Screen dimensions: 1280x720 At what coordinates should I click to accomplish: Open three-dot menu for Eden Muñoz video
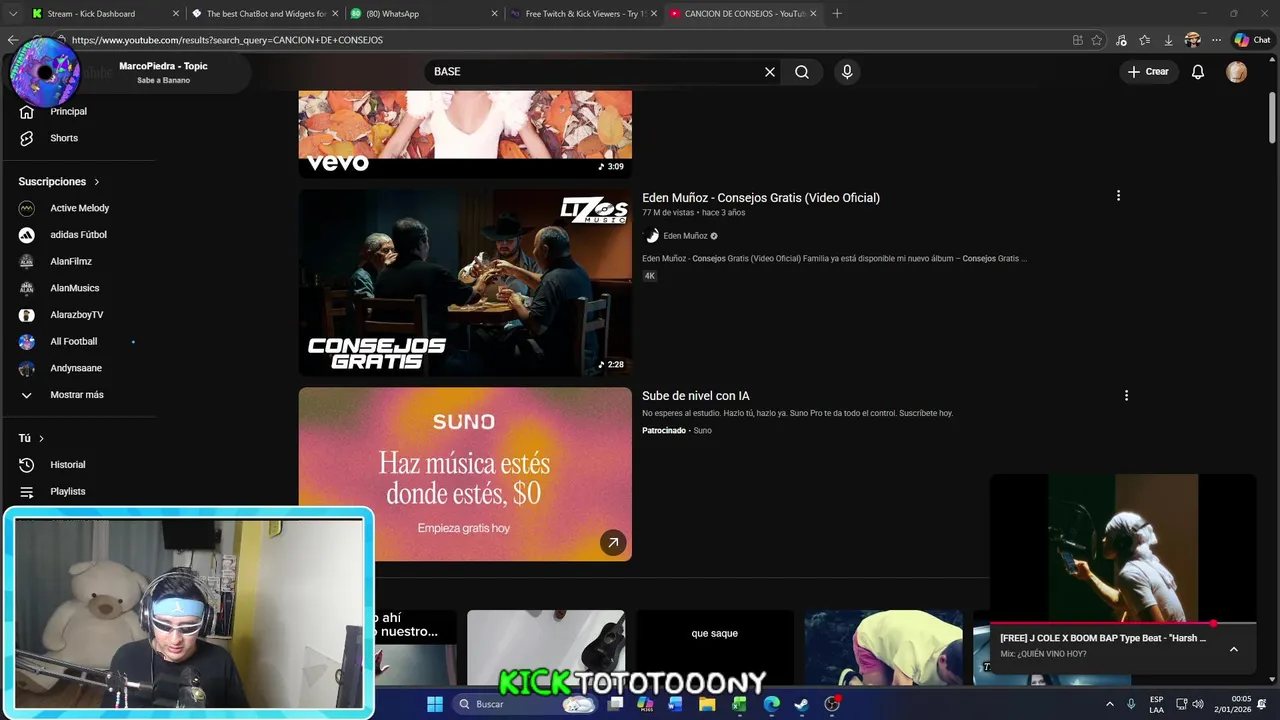pyautogui.click(x=1118, y=196)
